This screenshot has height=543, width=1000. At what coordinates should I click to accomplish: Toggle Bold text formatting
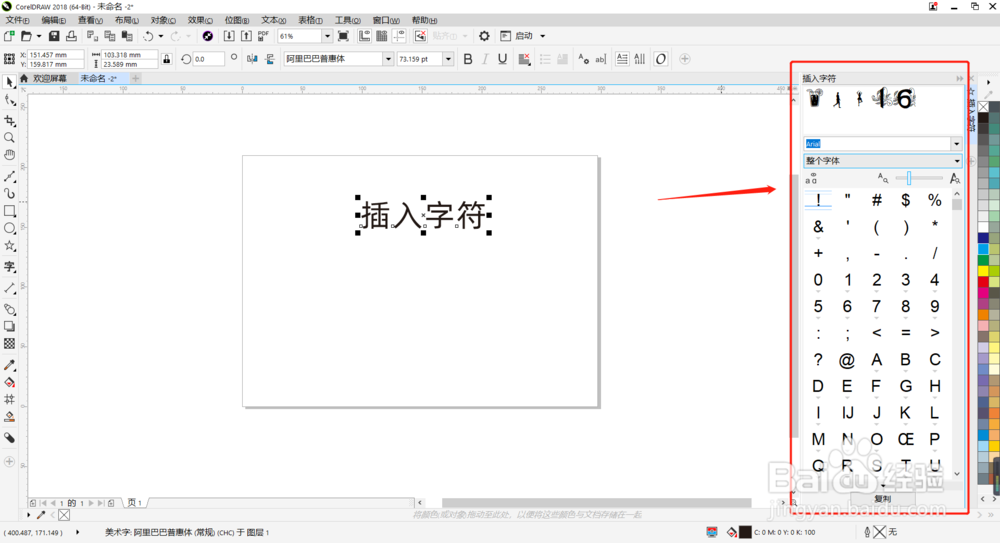coord(467,59)
